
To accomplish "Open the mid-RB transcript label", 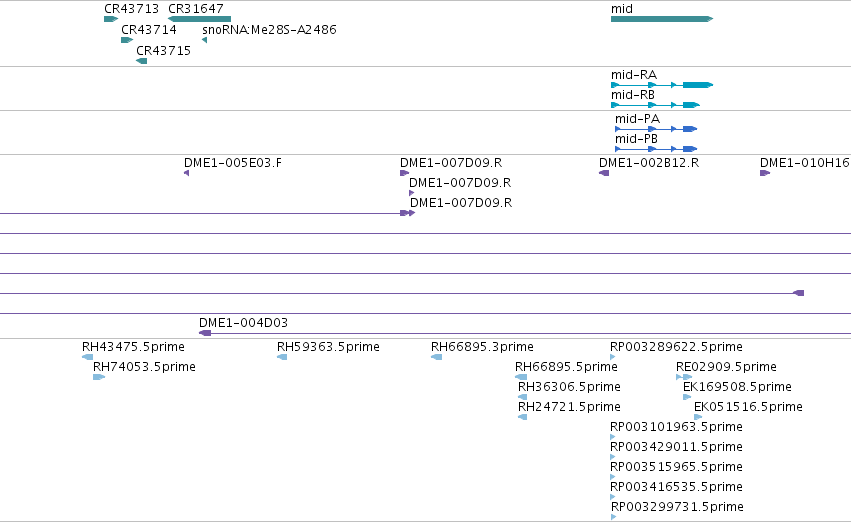I will [633, 95].
